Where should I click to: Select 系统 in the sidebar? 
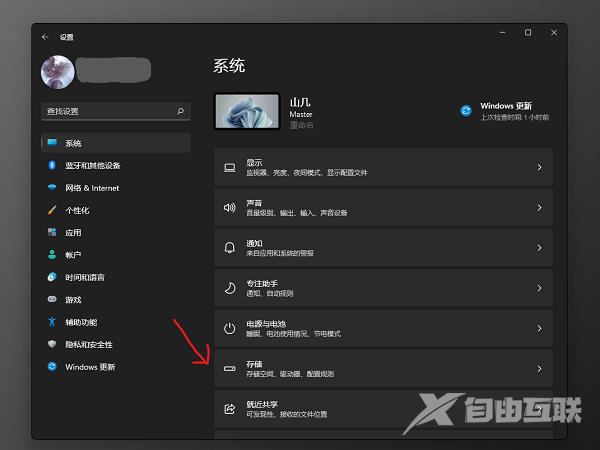tap(116, 143)
